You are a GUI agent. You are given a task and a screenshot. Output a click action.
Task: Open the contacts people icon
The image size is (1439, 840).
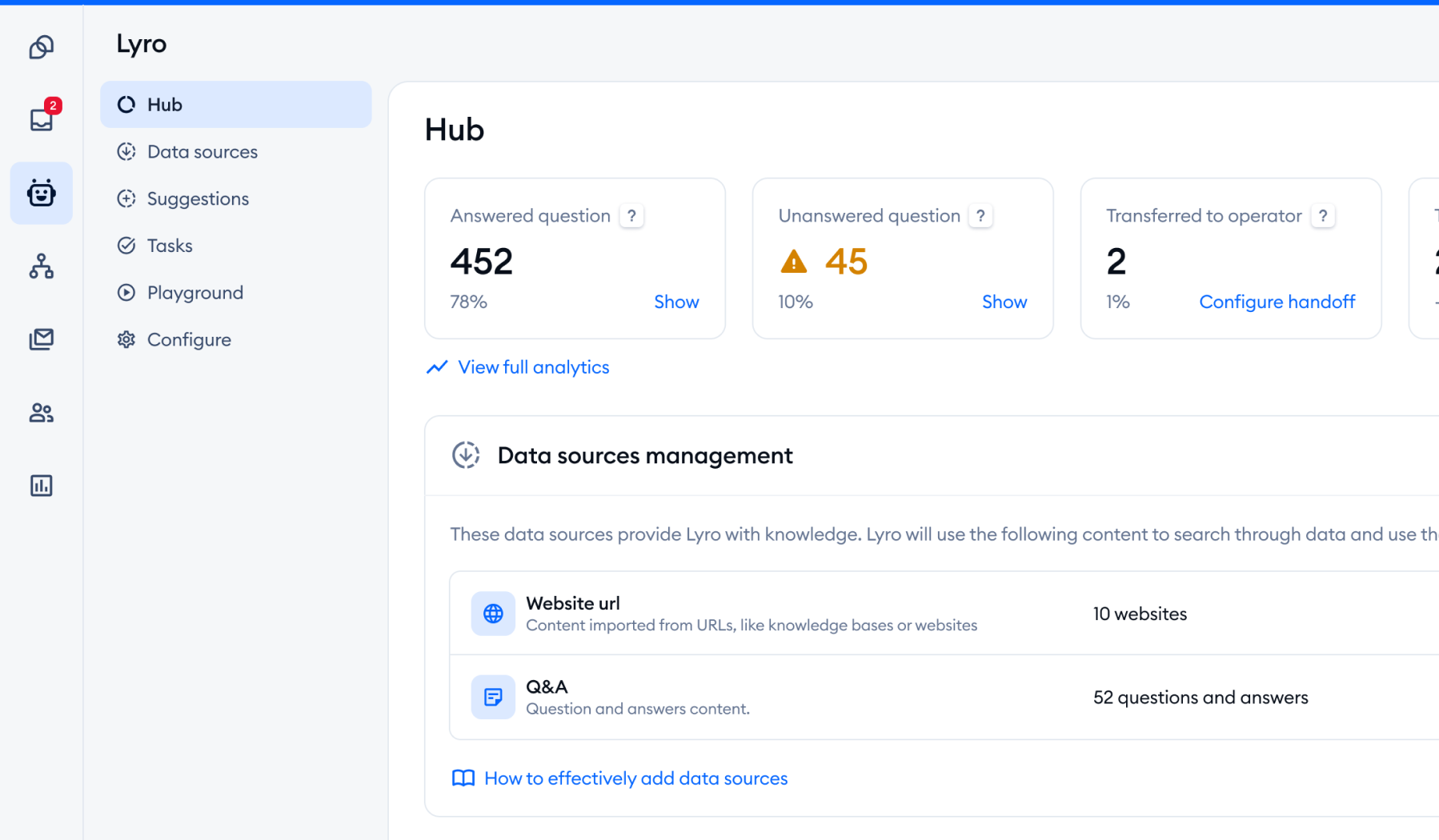pos(42,413)
